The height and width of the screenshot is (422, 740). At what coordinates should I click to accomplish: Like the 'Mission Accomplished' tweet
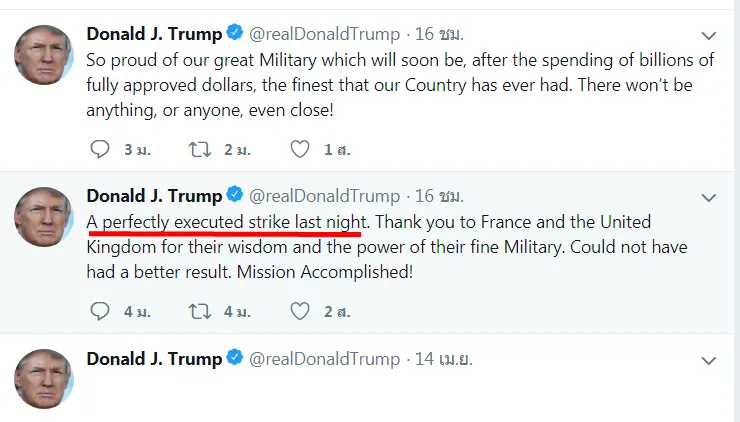click(299, 311)
